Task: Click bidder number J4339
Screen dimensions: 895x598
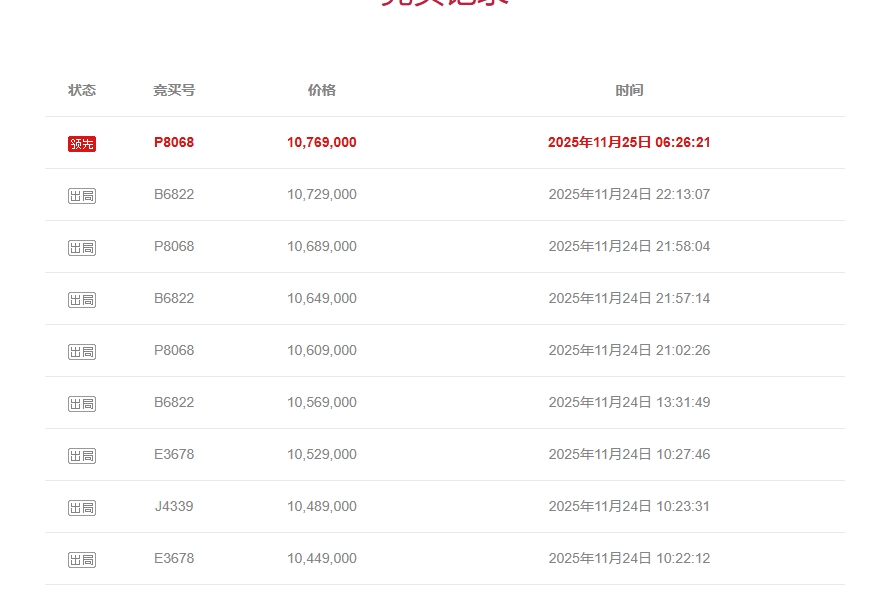Action: [174, 506]
